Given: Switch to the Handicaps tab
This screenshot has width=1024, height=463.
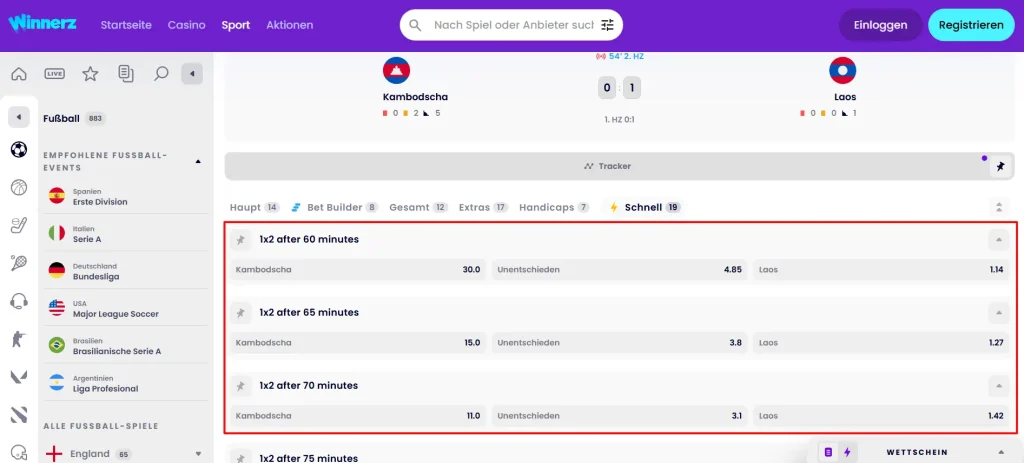Looking at the screenshot, I should tap(554, 208).
